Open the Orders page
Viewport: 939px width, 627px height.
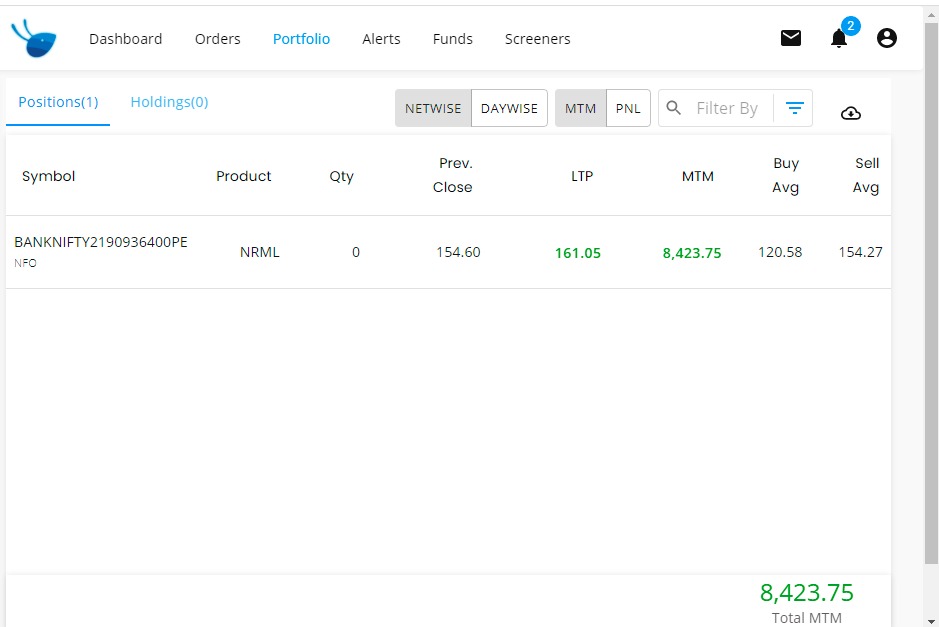pyautogui.click(x=217, y=39)
